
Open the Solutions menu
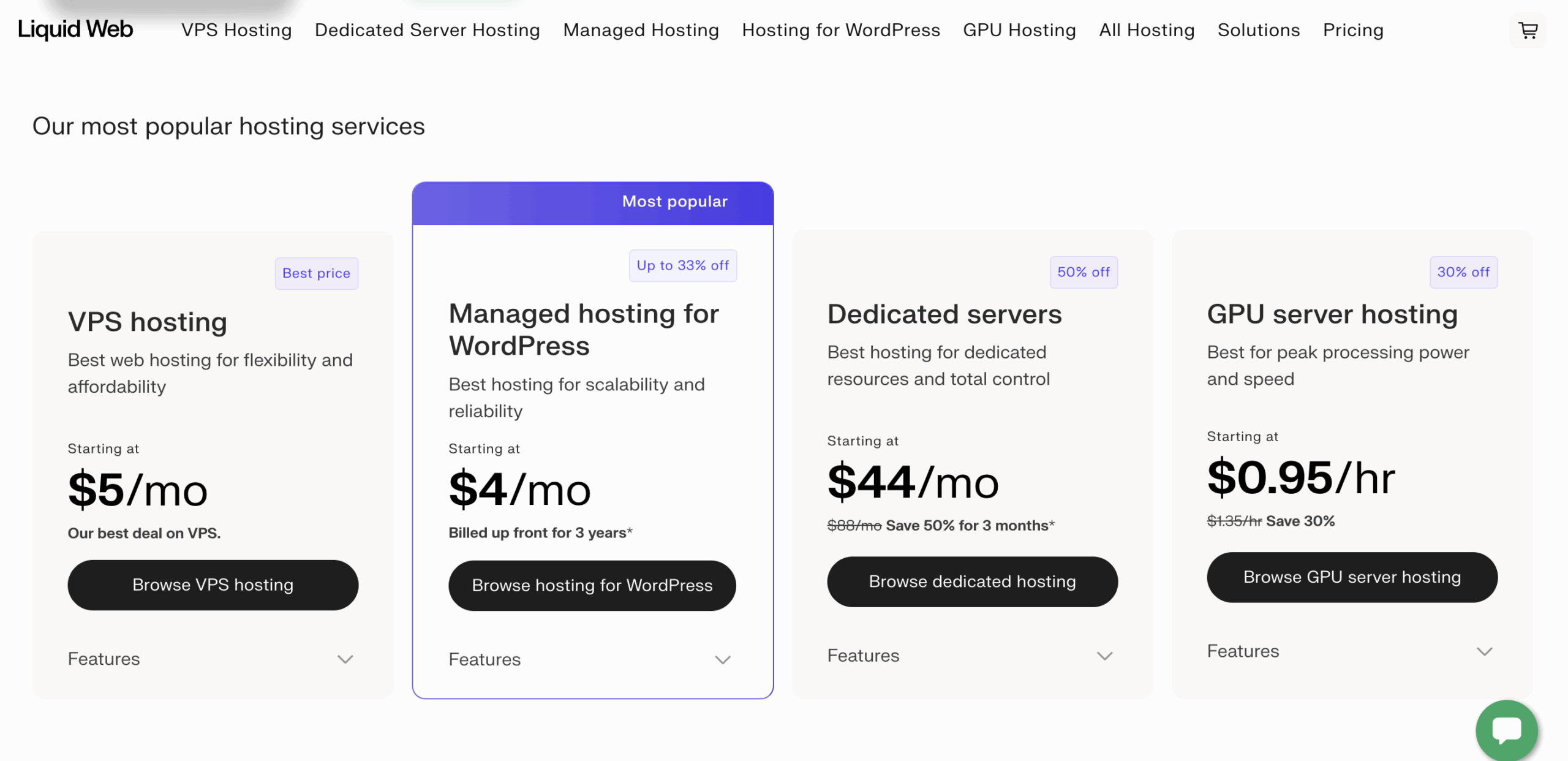[1258, 30]
